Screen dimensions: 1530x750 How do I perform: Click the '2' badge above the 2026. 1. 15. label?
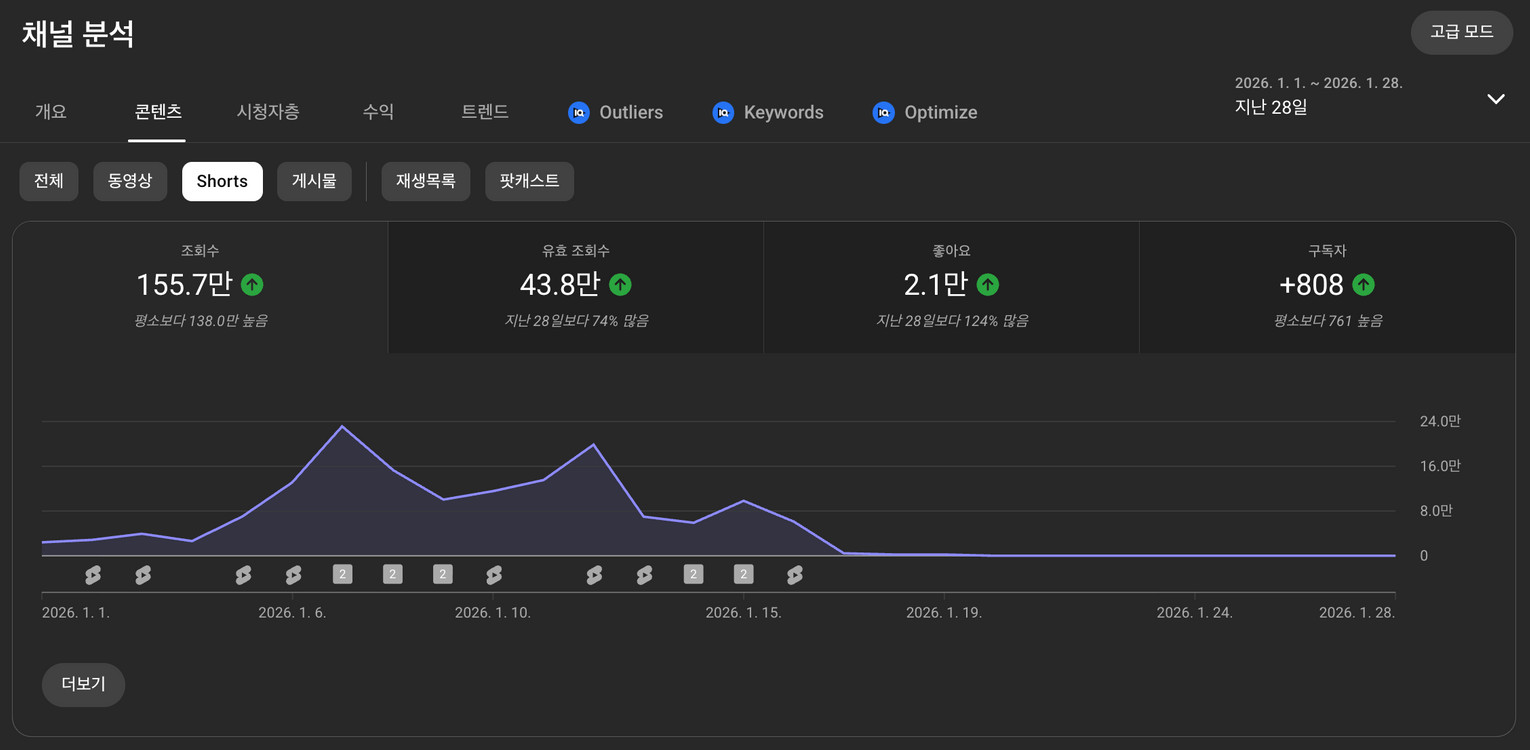tap(743, 574)
